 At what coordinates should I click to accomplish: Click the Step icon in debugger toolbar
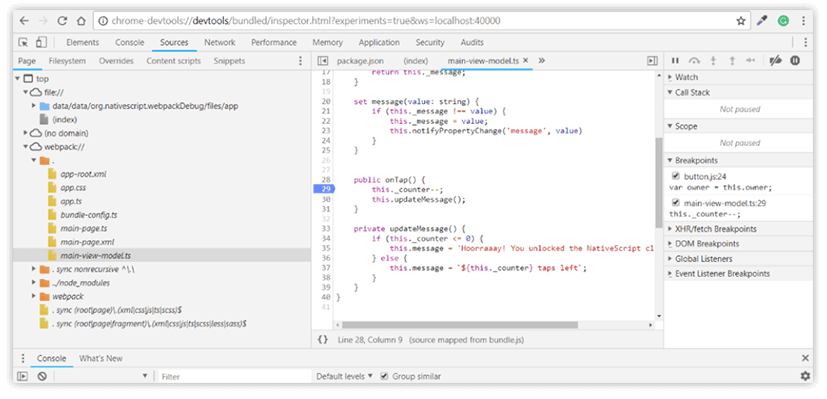pos(751,61)
